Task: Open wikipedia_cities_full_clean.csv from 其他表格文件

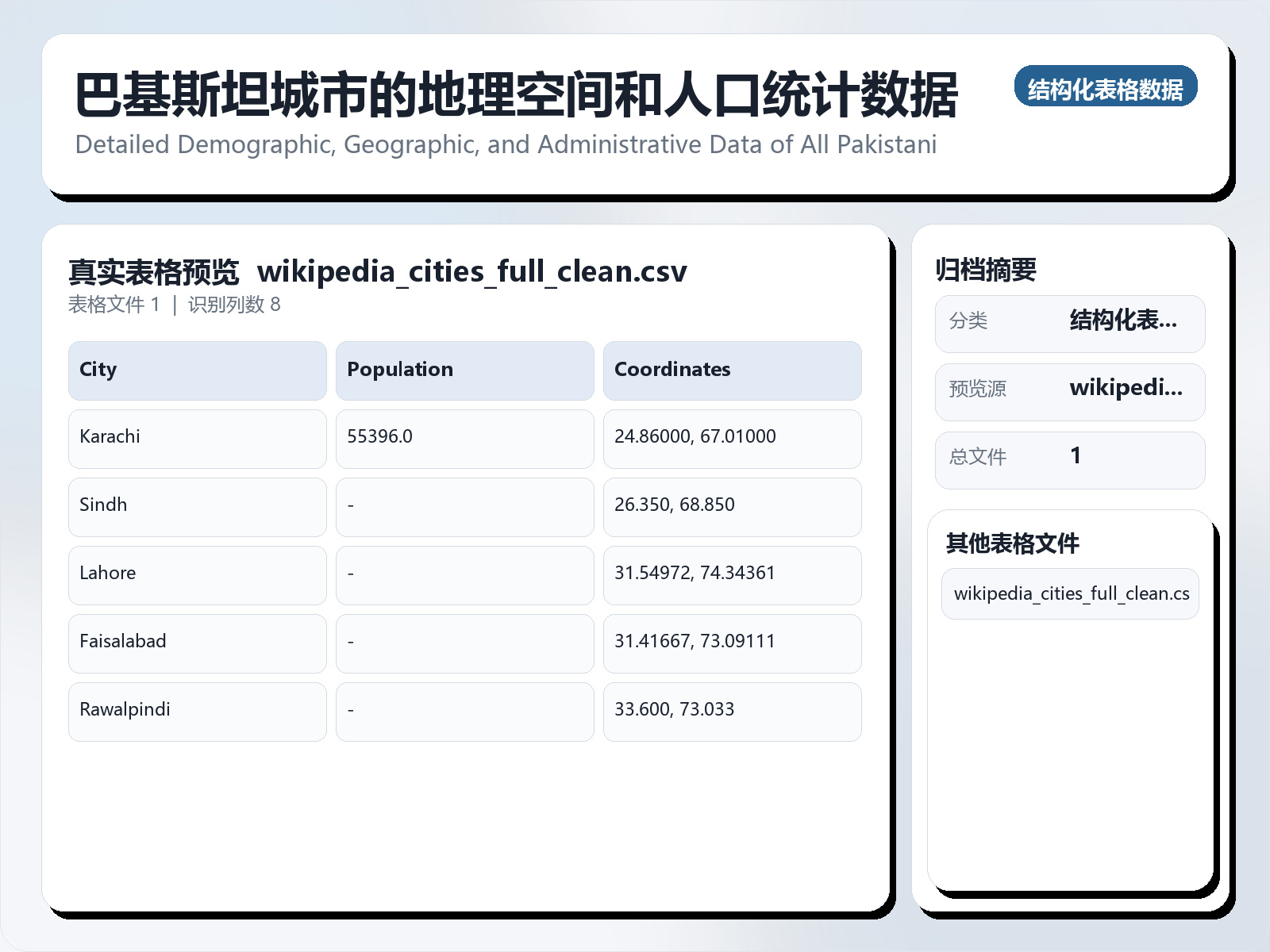Action: pos(1070,593)
